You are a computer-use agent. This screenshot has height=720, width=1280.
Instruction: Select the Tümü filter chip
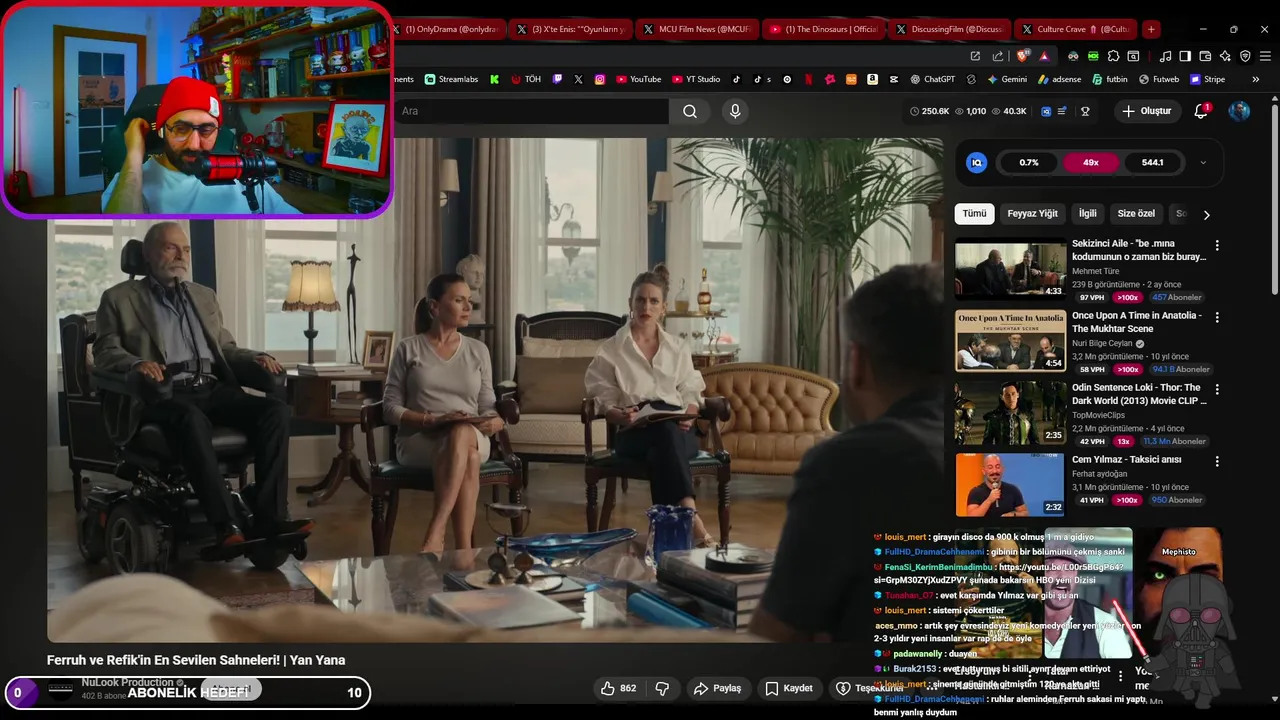(x=974, y=213)
